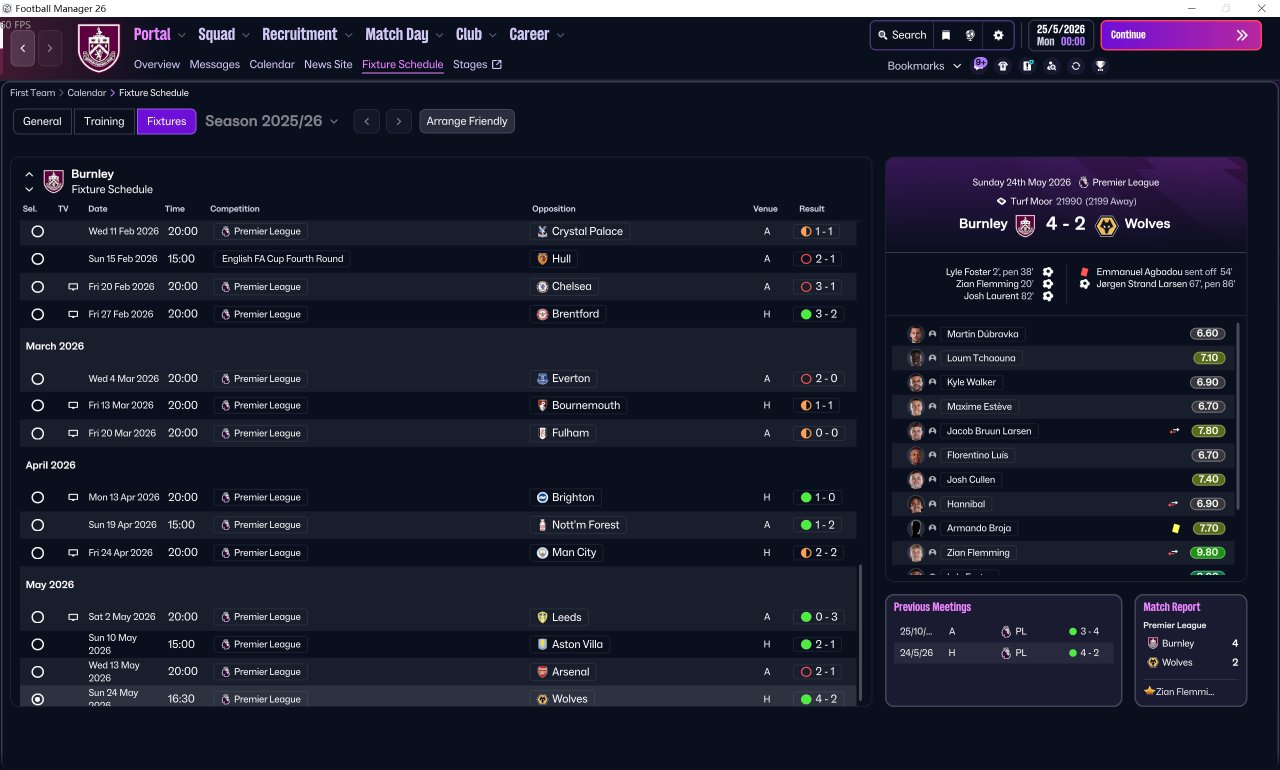1280x770 pixels.
Task: Click the Burnley crest in match summary
Action: coord(1025,224)
